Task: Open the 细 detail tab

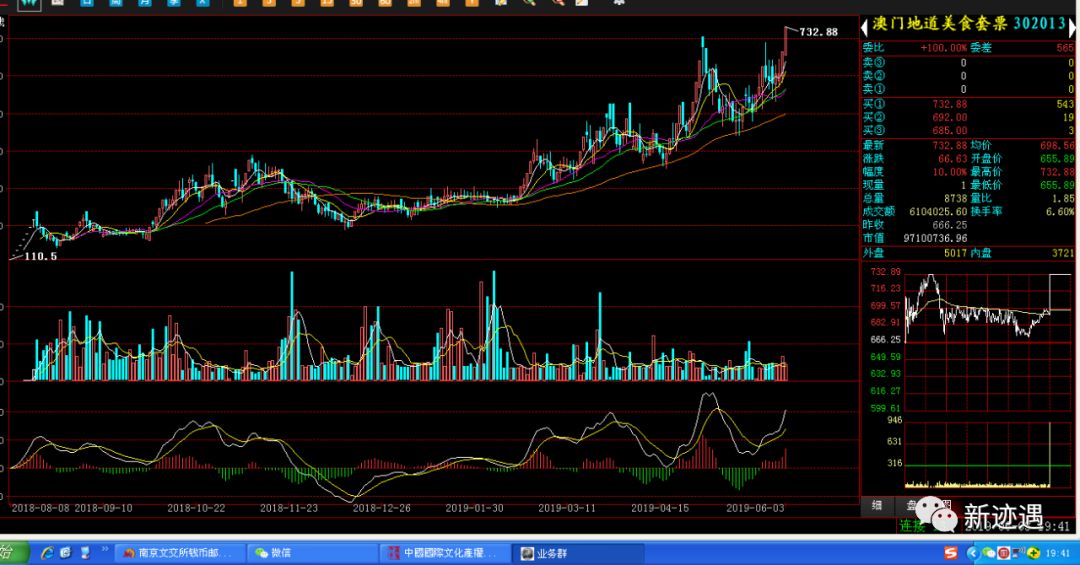Action: [877, 506]
